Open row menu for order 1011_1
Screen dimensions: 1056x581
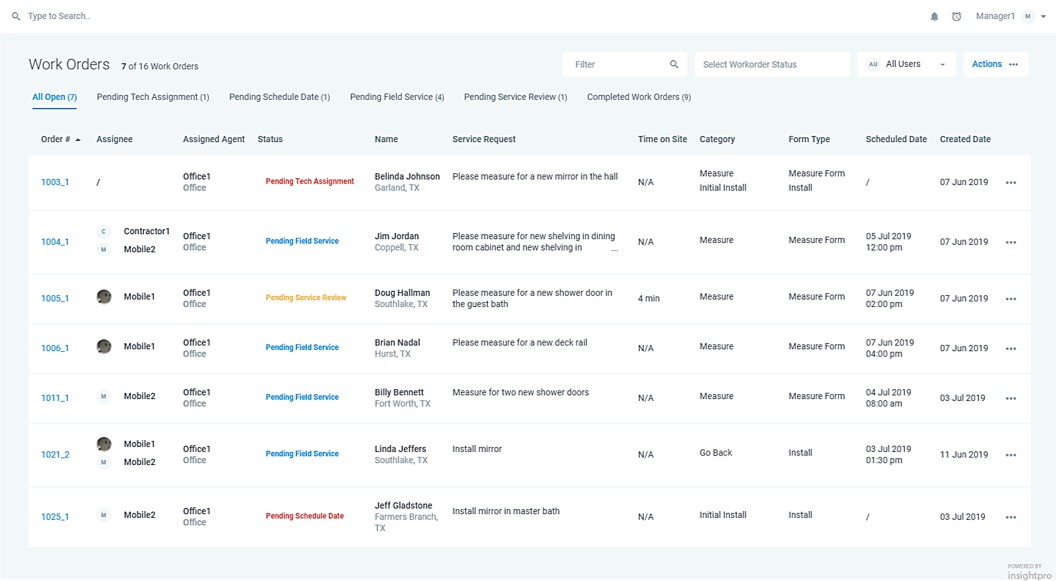click(x=1011, y=399)
